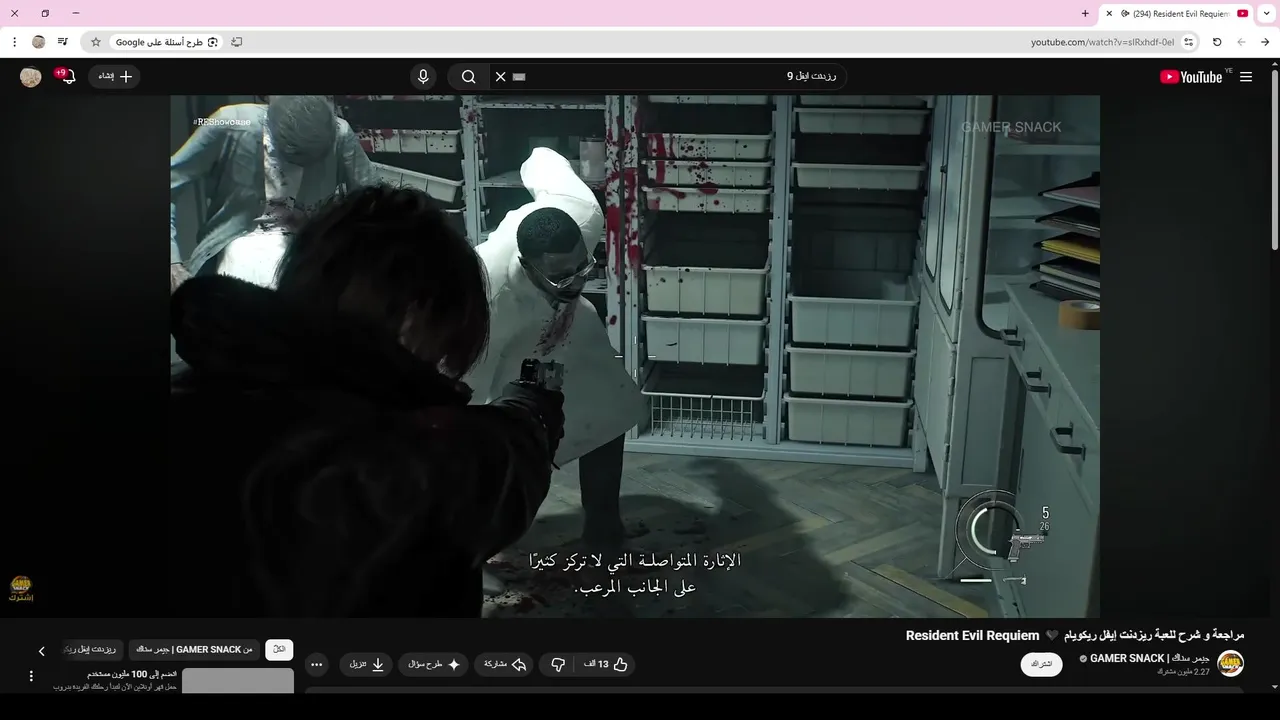Click the طرح سؤال ask button
Screen dimensions: 1280x720
click(433, 664)
